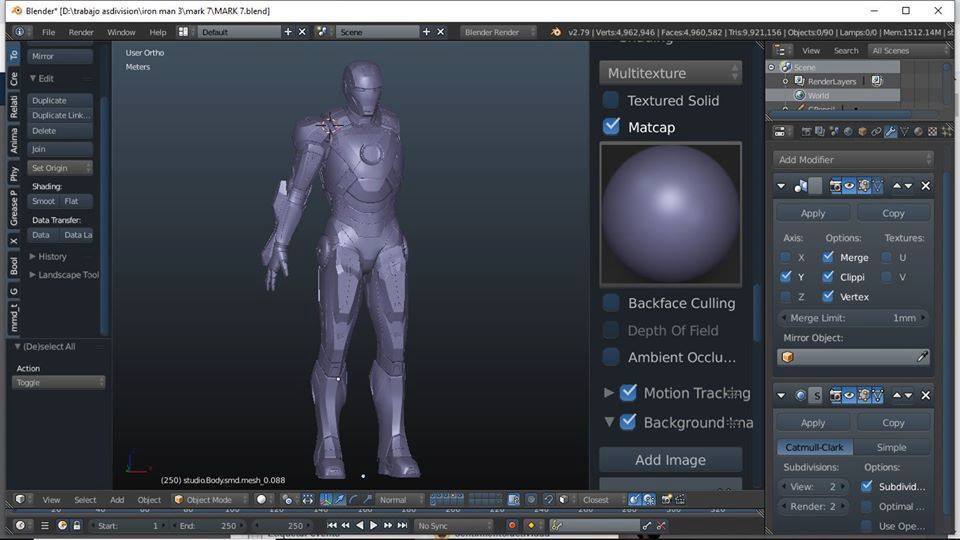
Task: Click the Blender logo icon in the header
Action: 555,32
